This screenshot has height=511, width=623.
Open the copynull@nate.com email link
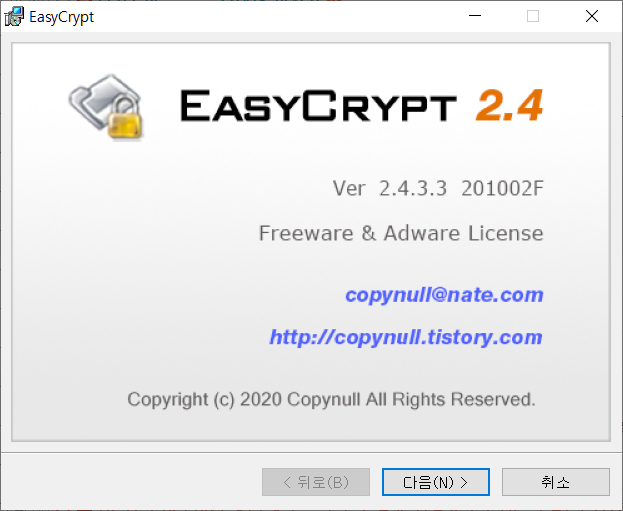click(444, 295)
